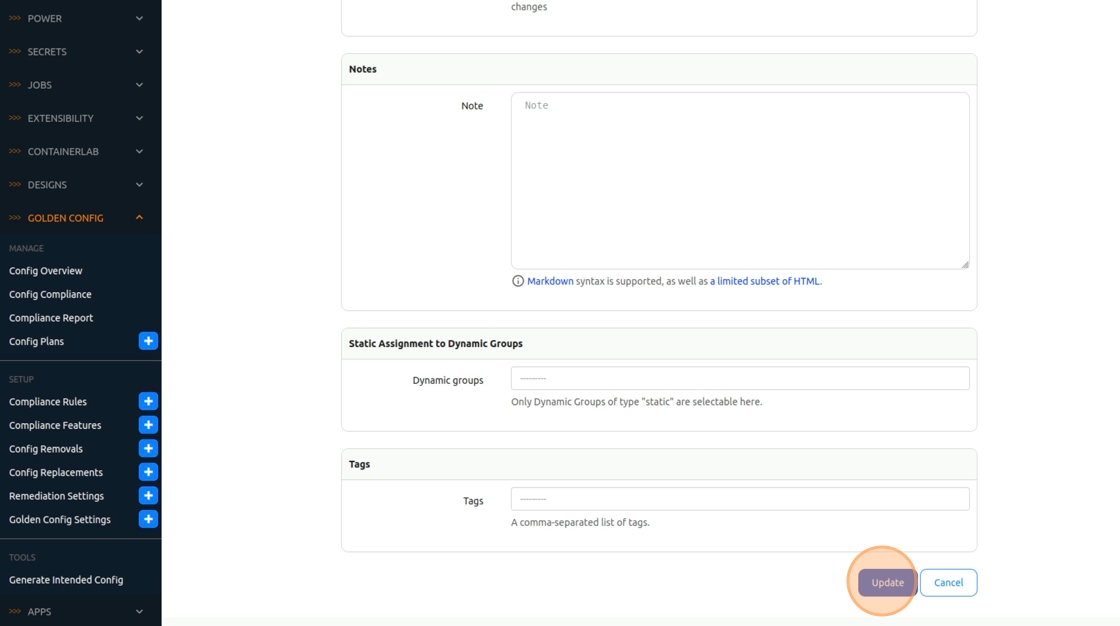The height and width of the screenshot is (626, 1120).
Task: Focus the Note text area
Action: [740, 181]
